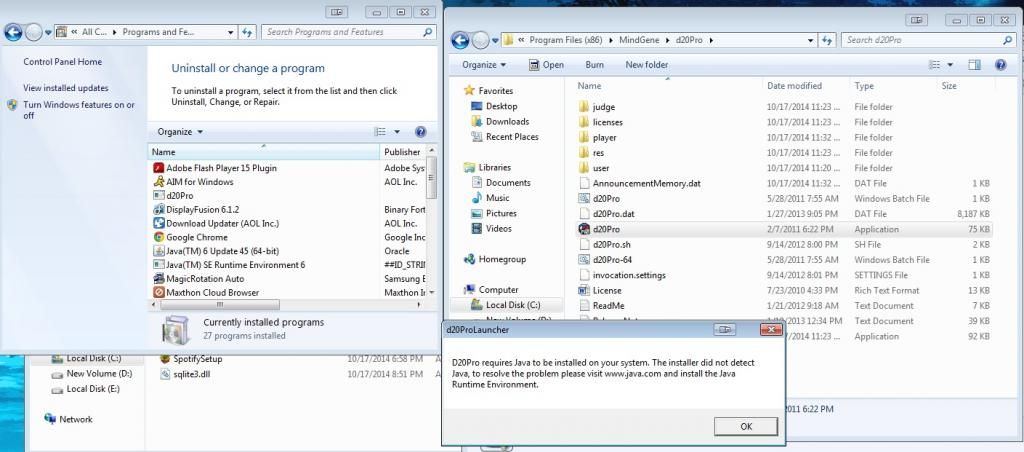
Task: Change view icon in the d20Pro Explorer toolbar
Action: 935,65
